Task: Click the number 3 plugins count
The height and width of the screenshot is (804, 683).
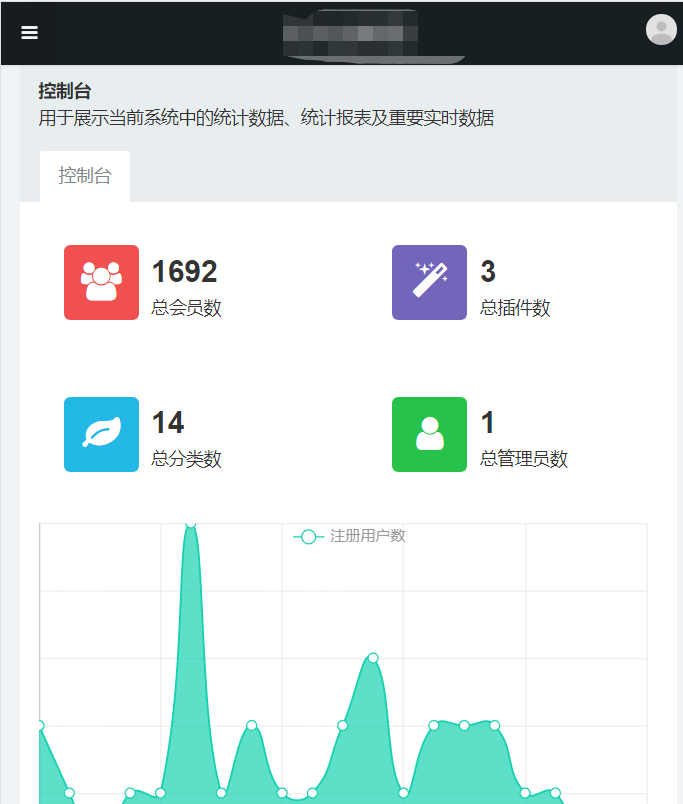Action: [488, 271]
